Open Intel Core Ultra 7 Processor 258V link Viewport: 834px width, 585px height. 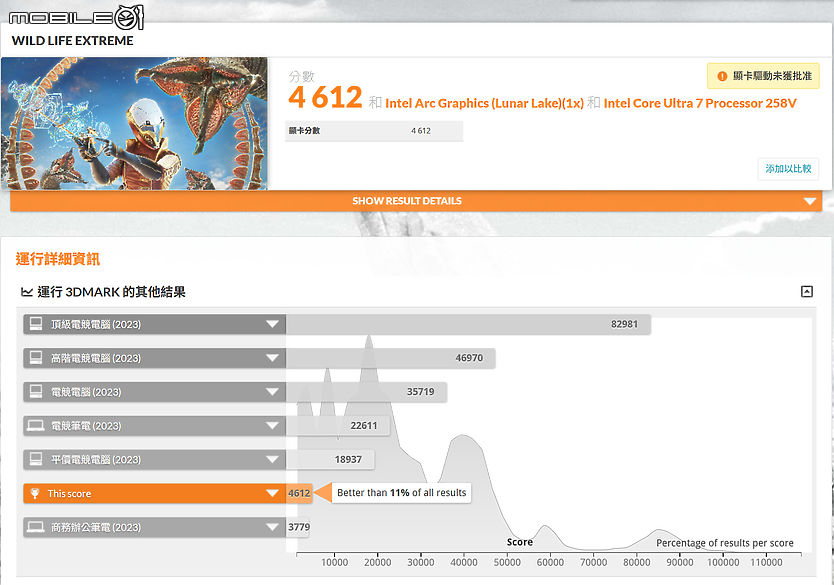pyautogui.click(x=700, y=103)
